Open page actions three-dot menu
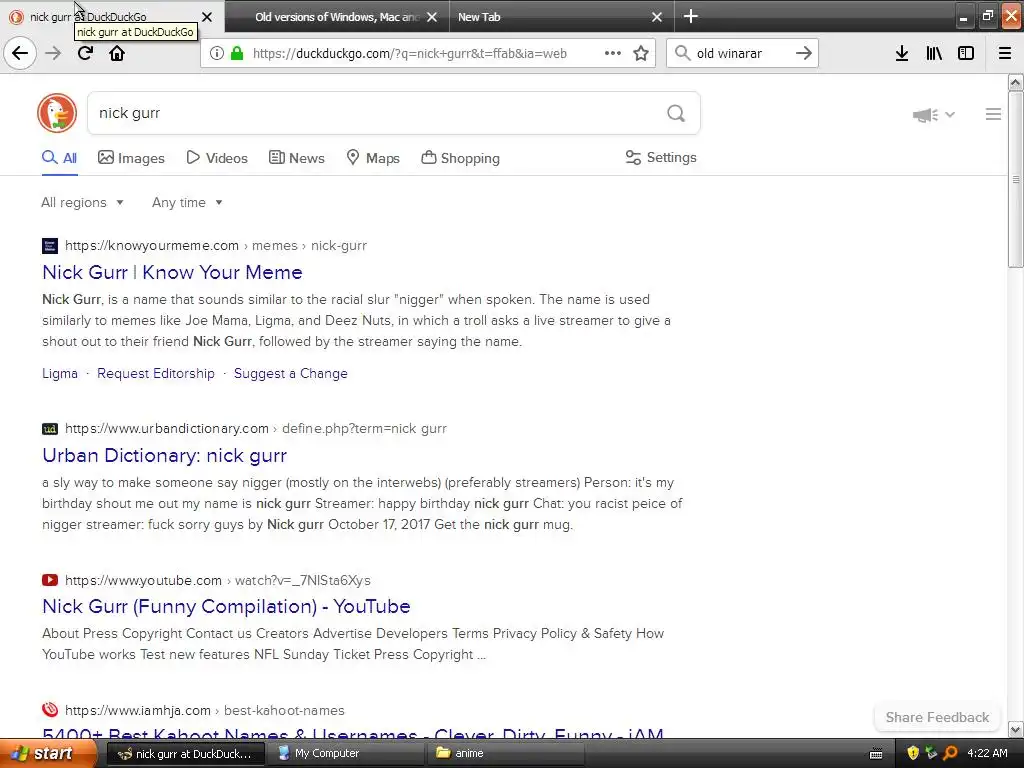1024x768 pixels. [613, 53]
